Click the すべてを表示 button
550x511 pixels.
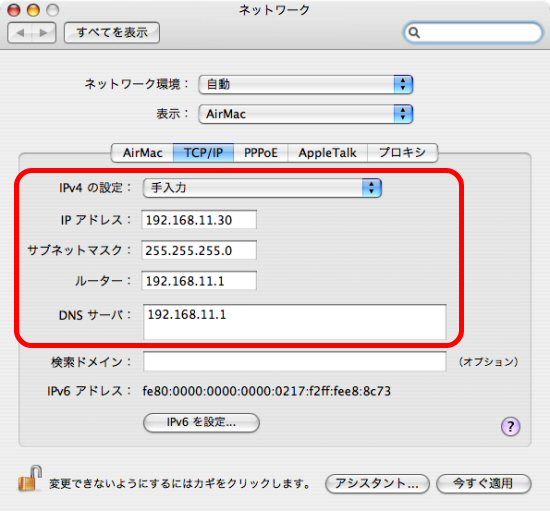coord(112,33)
